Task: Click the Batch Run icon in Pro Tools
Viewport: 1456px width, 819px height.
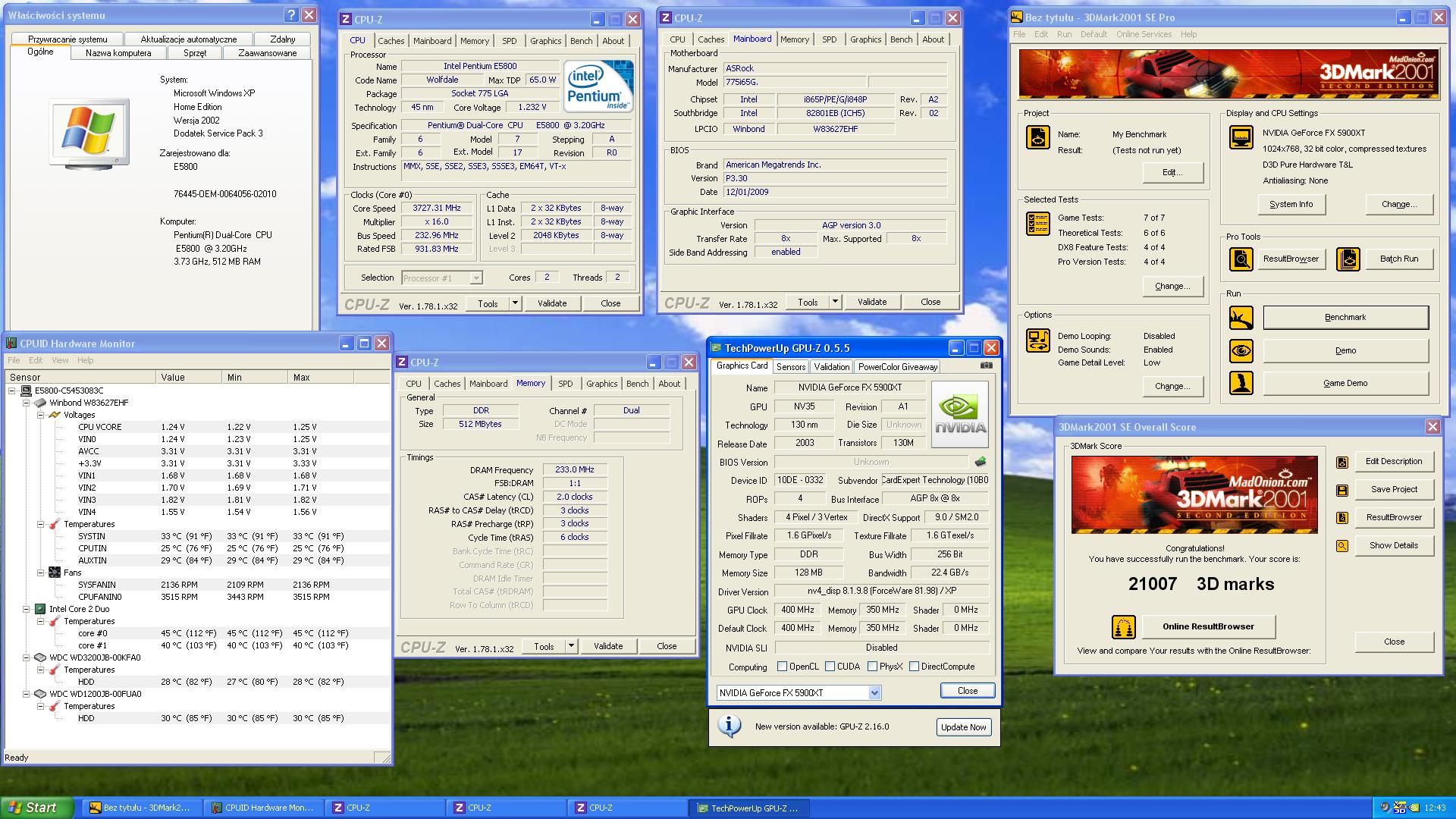Action: click(x=1348, y=259)
